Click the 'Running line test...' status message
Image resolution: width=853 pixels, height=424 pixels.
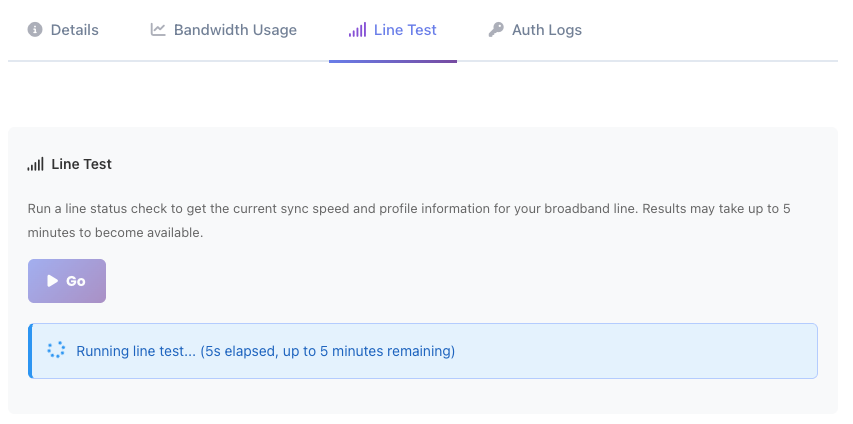tap(265, 351)
